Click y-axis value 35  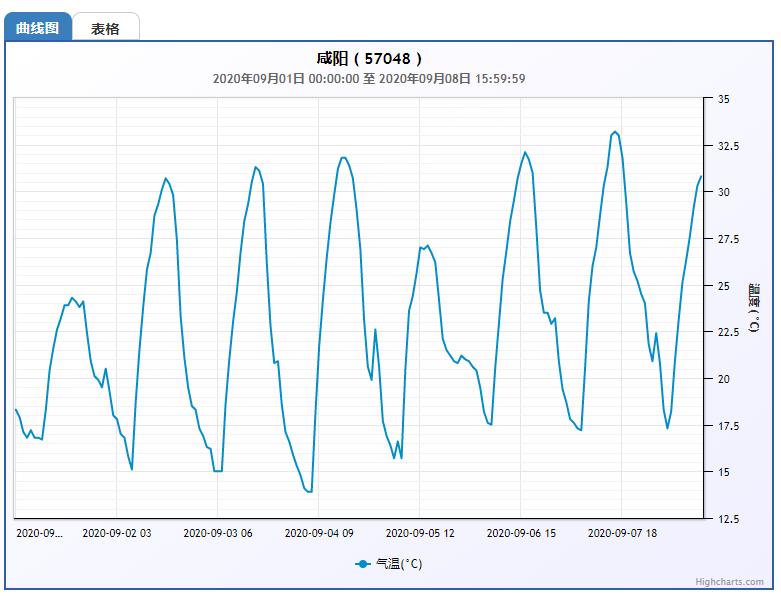click(x=723, y=99)
